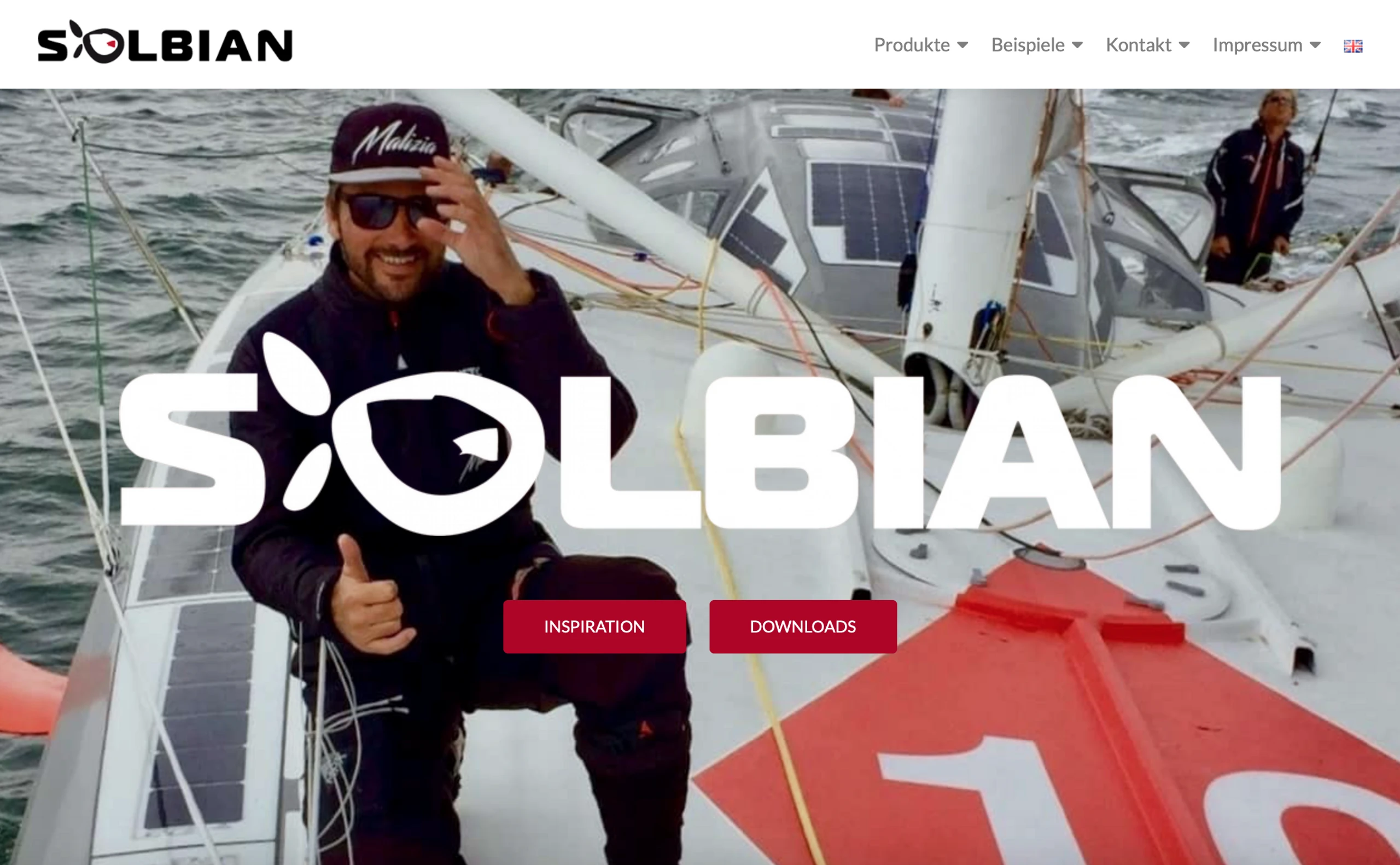Click the red DOWNLOADS button

coord(803,626)
